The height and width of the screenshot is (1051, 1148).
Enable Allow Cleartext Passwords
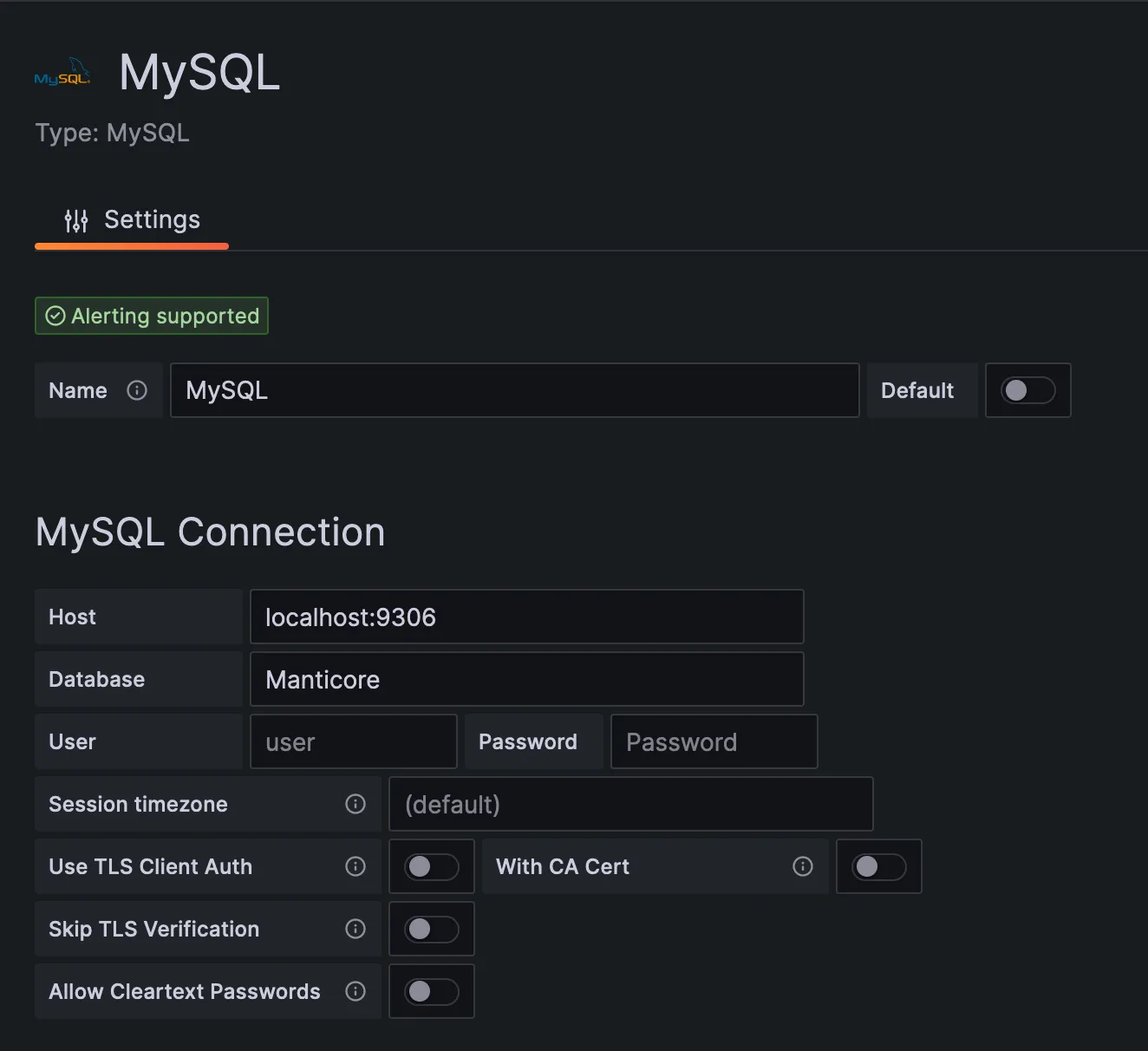point(431,991)
